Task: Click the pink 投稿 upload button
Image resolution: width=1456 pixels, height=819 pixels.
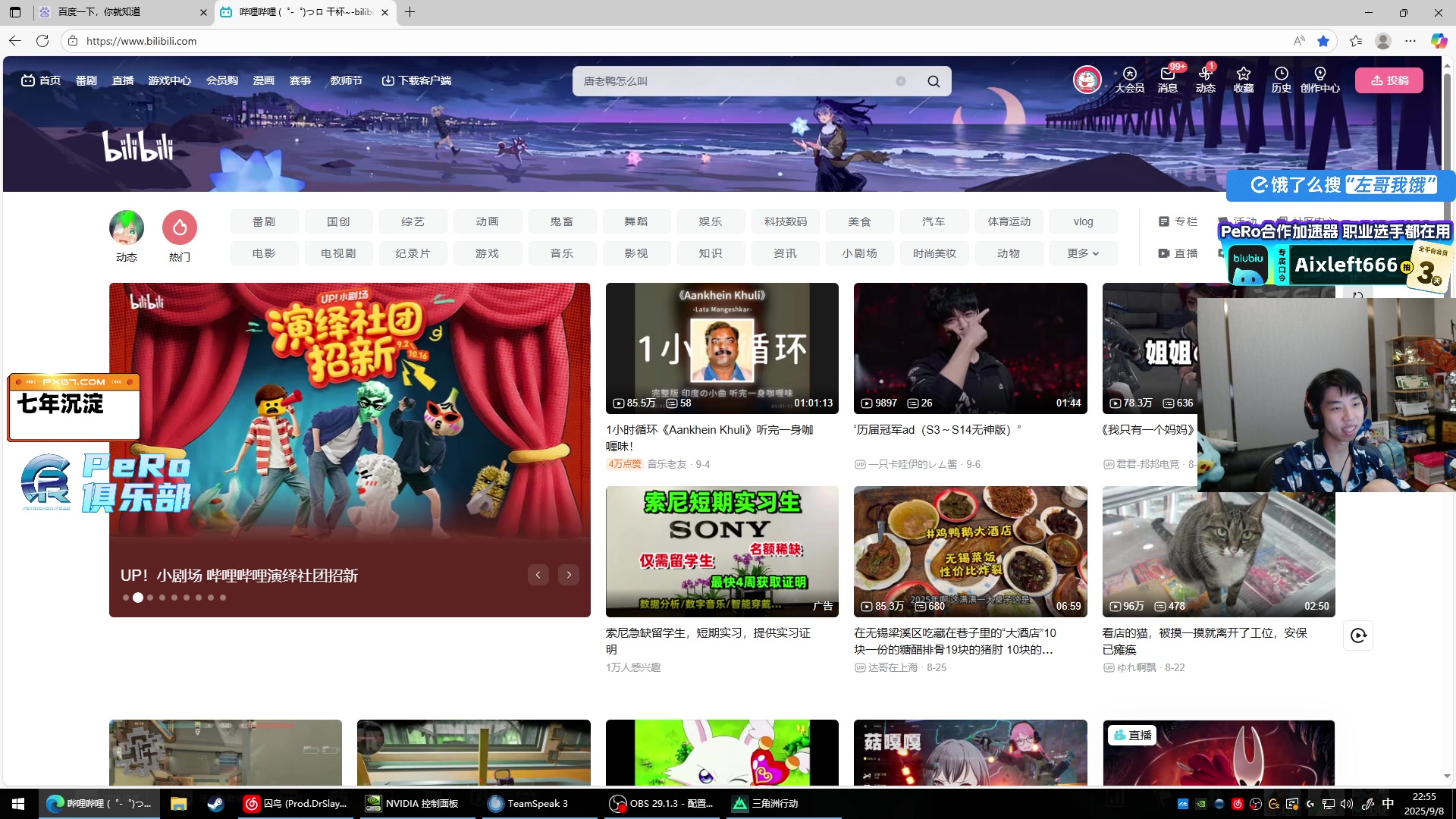Action: tap(1389, 80)
